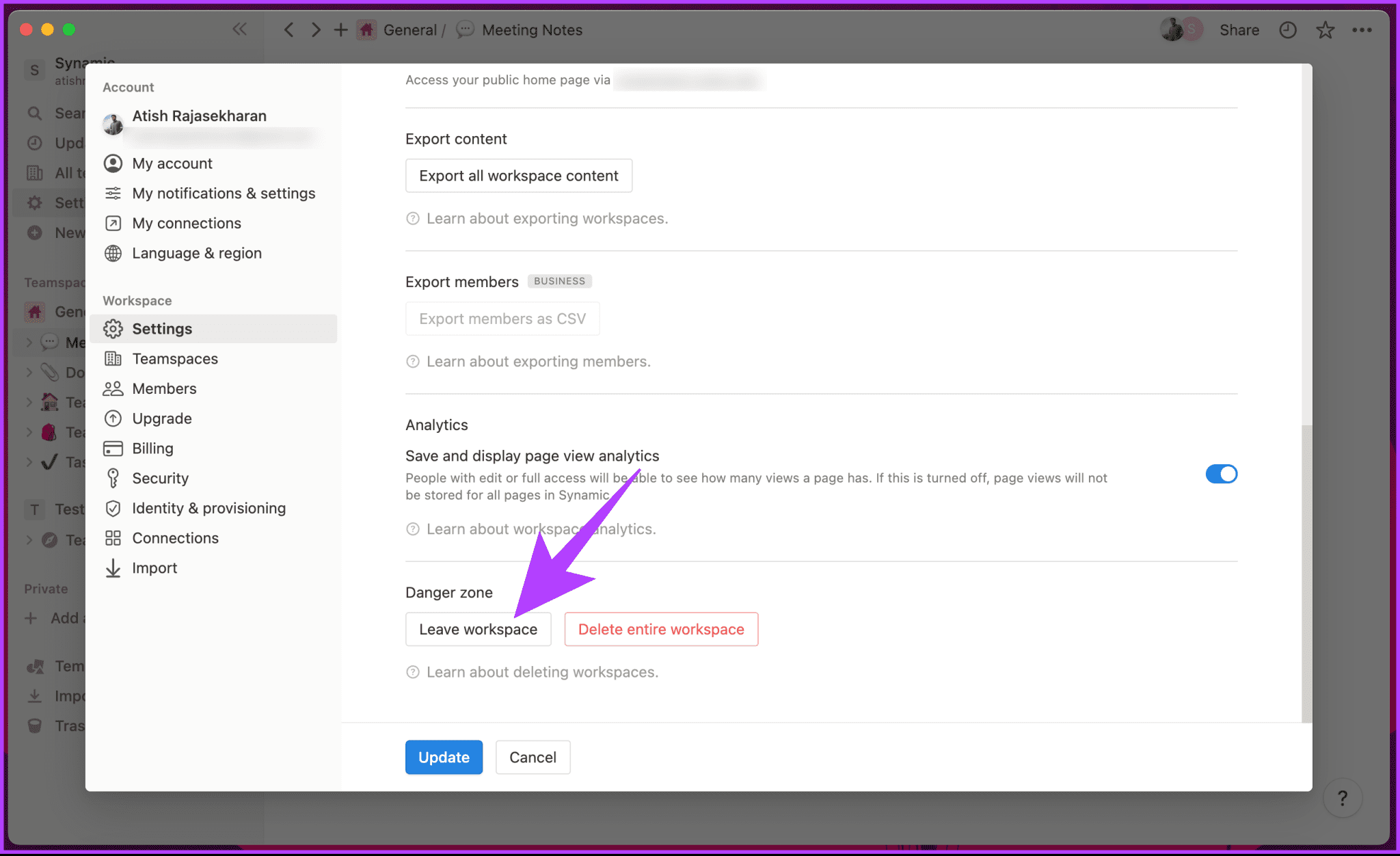Click the Cancel button
Screen dimensions: 1400x856
coord(533,758)
